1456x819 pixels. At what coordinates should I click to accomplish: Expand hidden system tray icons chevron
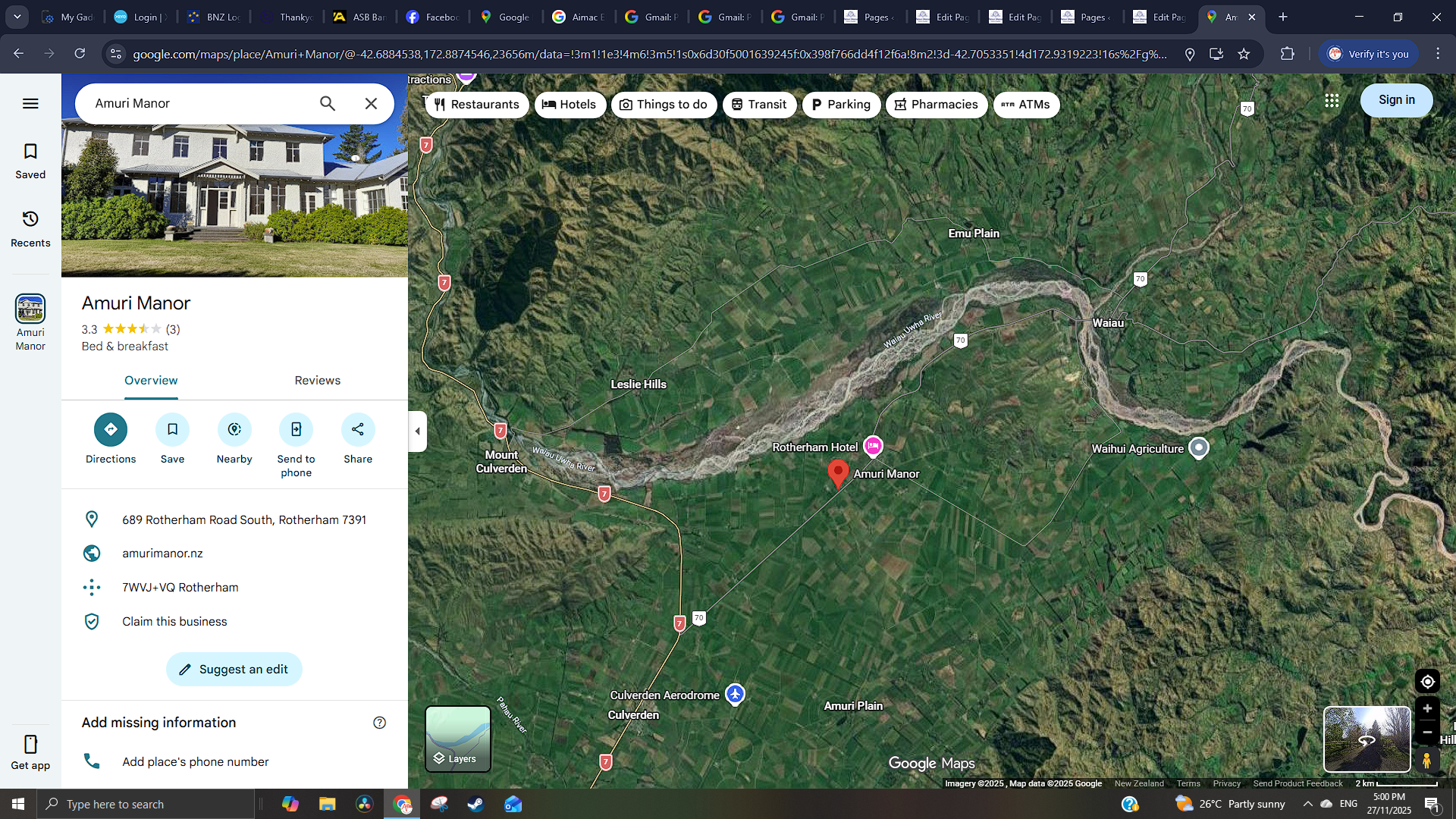point(1307,804)
